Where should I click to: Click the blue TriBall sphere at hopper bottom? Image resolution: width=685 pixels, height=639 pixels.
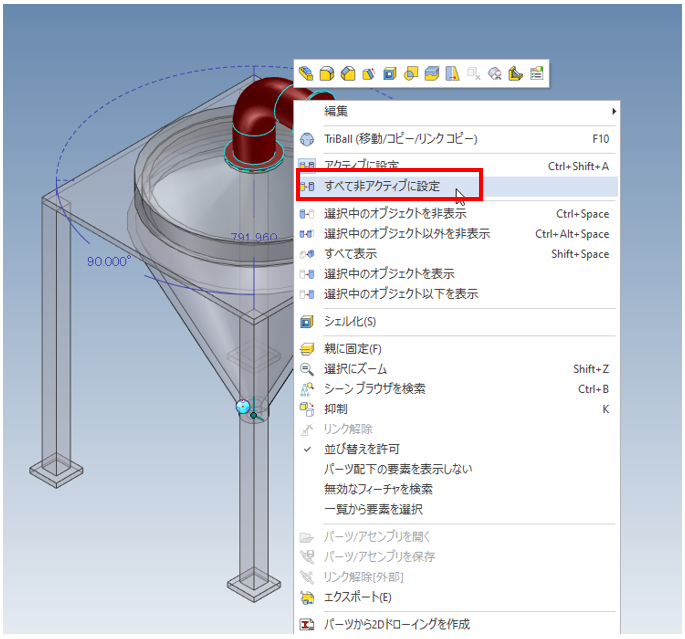click(243, 407)
